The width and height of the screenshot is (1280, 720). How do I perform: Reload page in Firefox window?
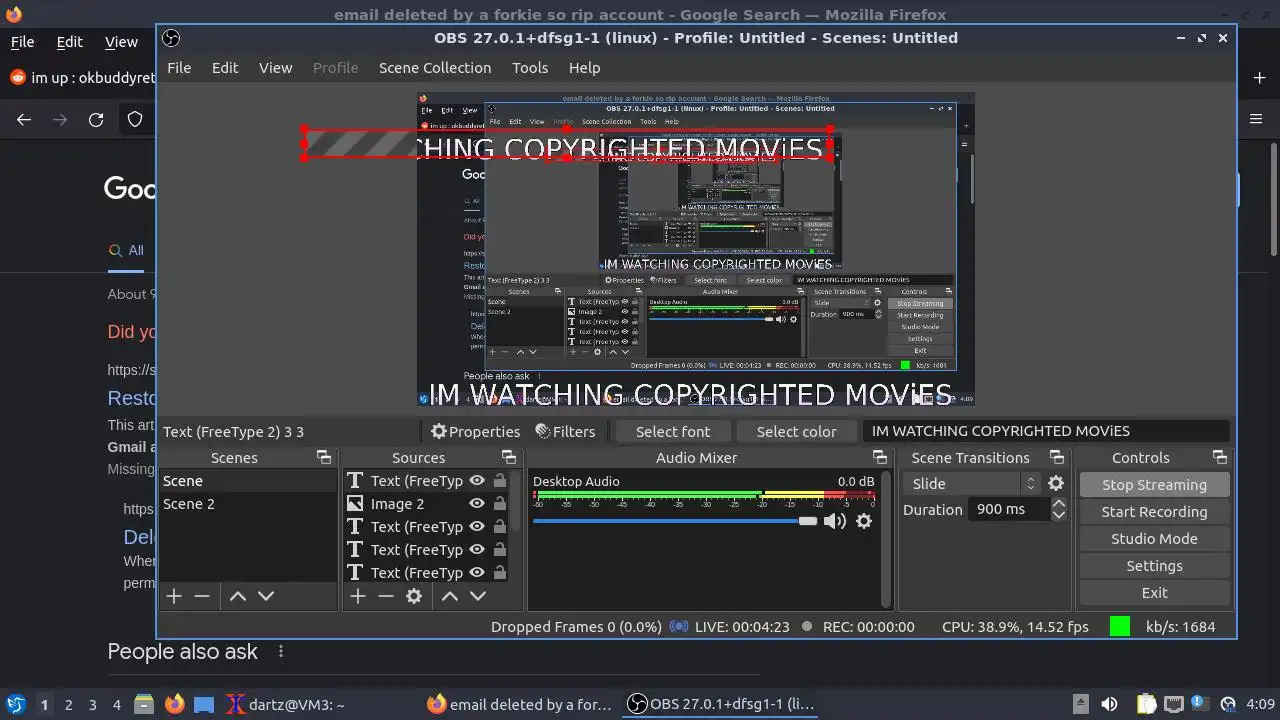96,120
